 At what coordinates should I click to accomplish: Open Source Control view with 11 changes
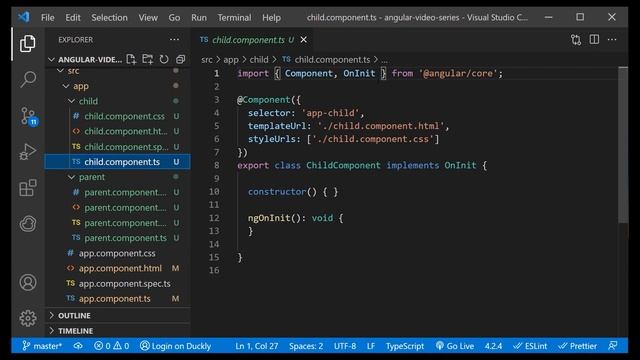[x=29, y=116]
